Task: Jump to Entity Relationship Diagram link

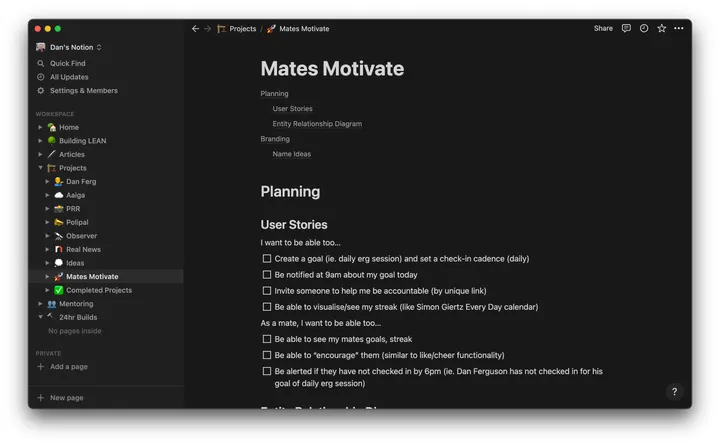Action: (317, 124)
